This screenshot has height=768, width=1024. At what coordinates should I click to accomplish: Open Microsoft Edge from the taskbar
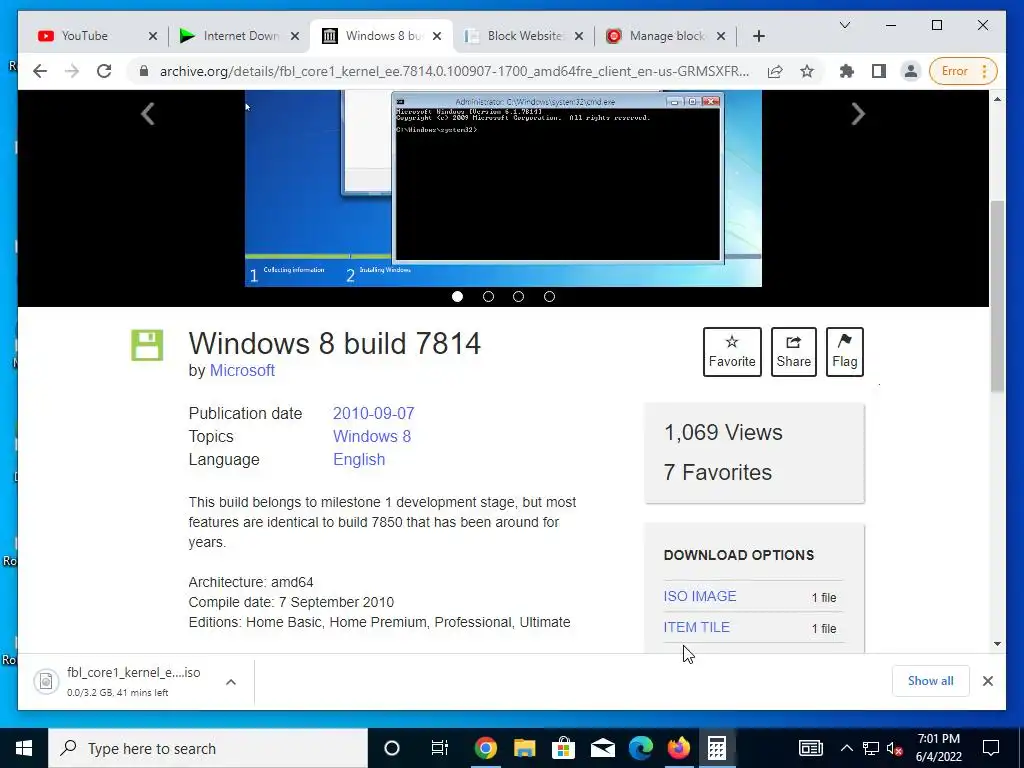(x=641, y=748)
